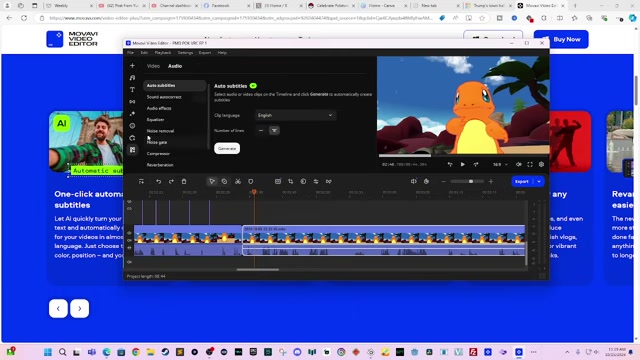
Task: Click previous carousel arrow on webpage
Action: (58, 309)
